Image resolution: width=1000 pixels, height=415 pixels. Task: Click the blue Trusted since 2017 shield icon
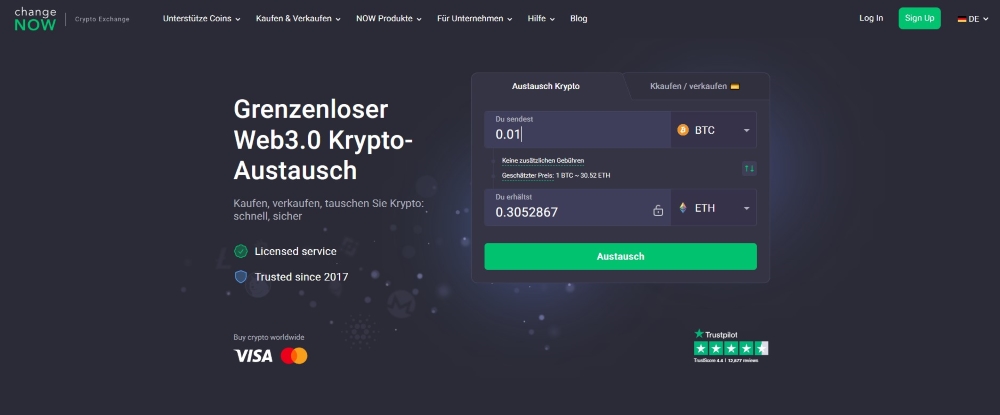(240, 277)
